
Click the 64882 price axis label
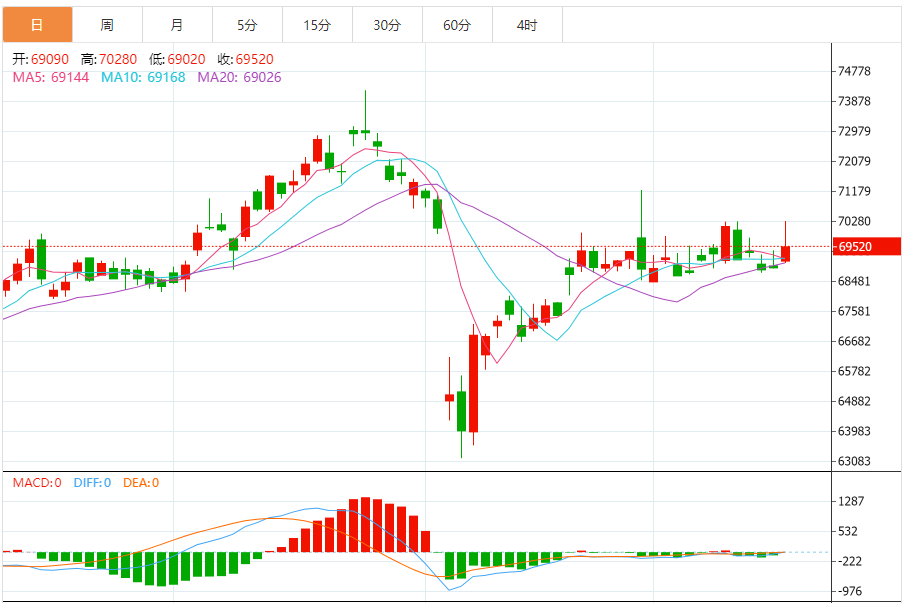(854, 401)
